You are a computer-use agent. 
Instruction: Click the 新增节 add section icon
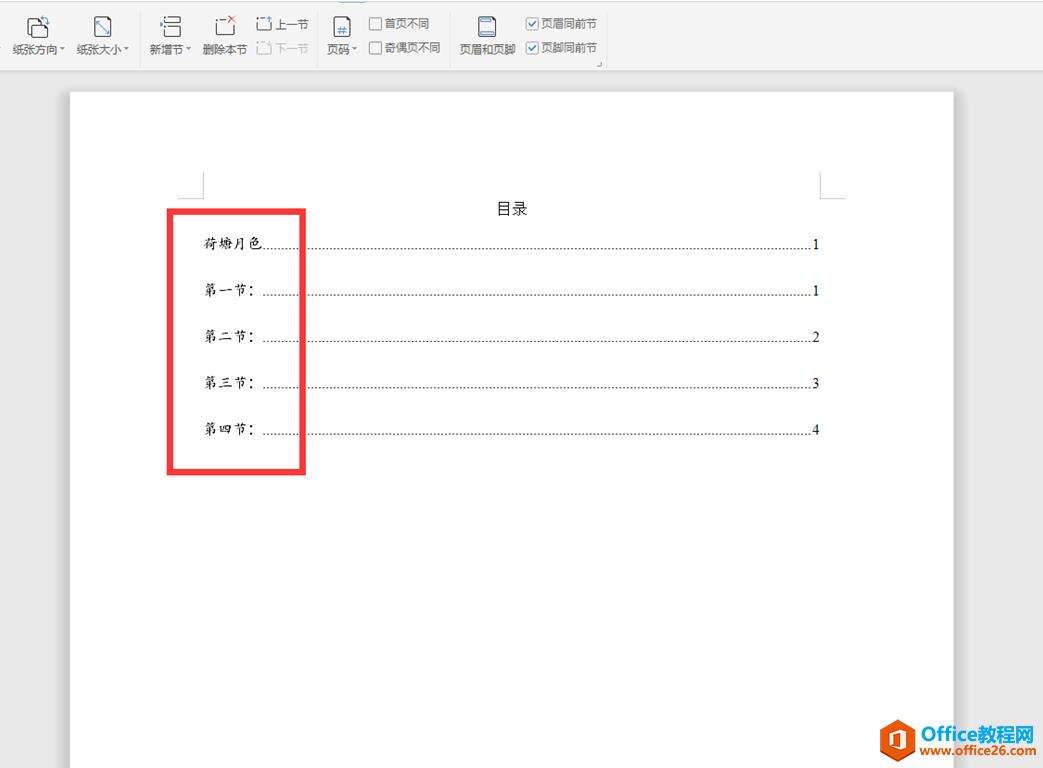[x=170, y=27]
